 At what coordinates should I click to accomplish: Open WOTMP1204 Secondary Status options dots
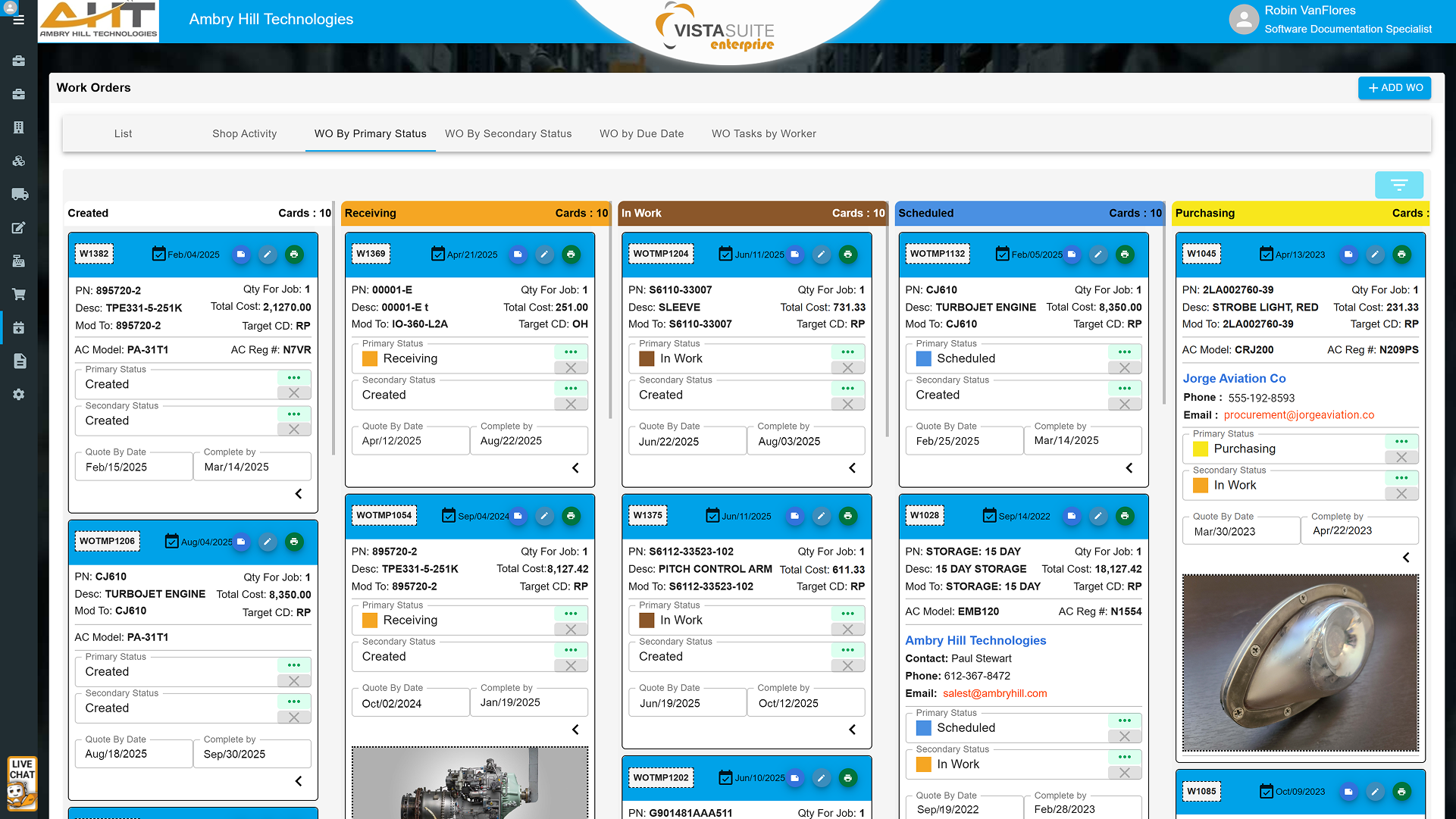point(847,388)
